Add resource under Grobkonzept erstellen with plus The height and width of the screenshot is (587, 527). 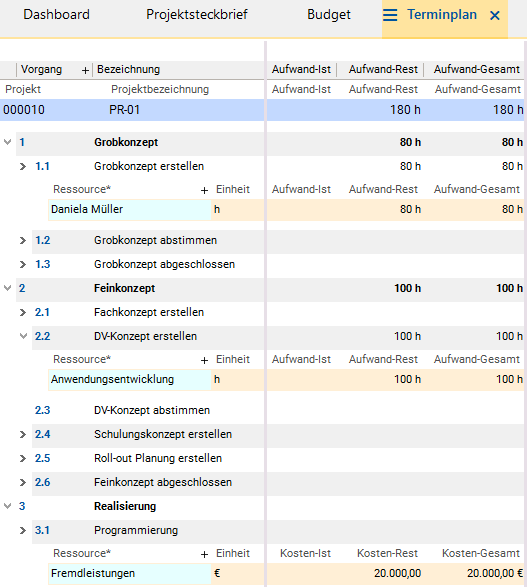(x=204, y=190)
